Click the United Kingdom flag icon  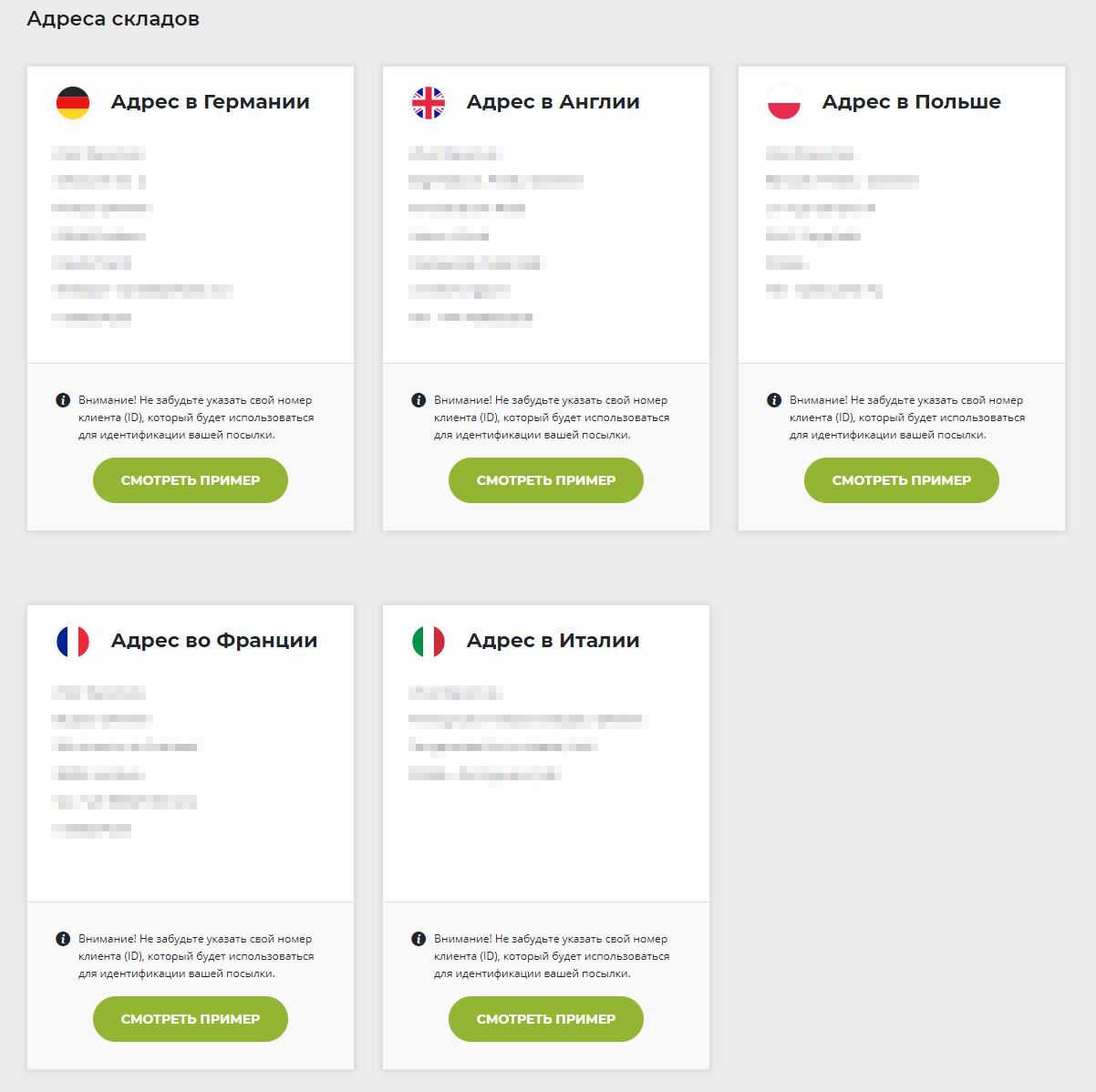tap(429, 103)
